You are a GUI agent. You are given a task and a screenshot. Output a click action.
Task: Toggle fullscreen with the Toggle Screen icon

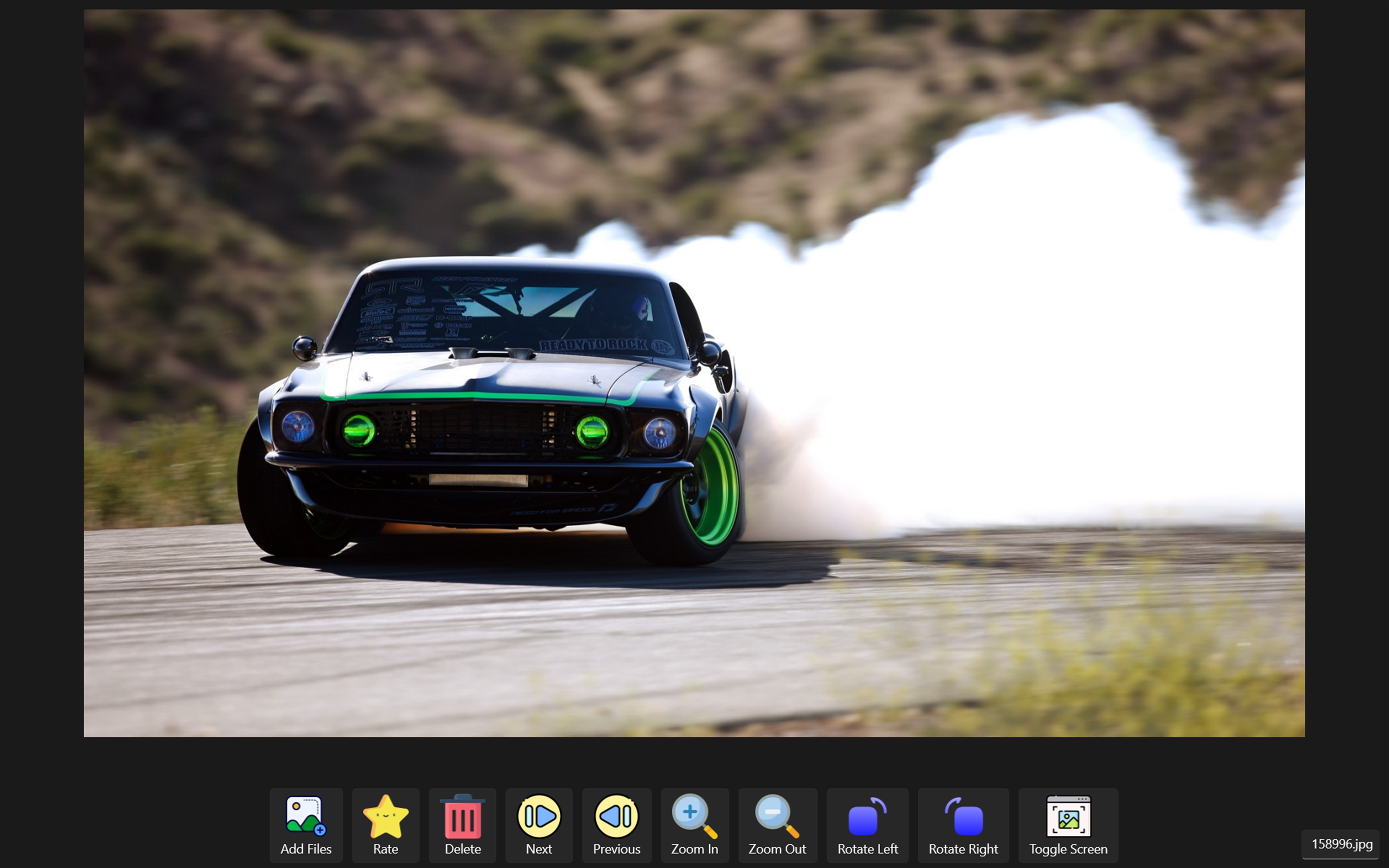coord(1068,816)
